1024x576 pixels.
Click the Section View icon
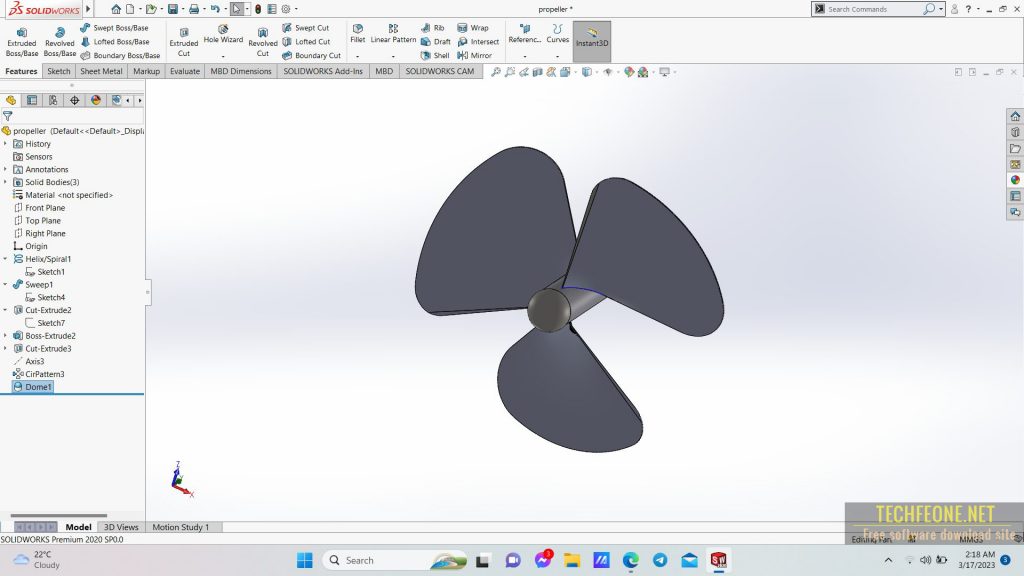pos(537,72)
